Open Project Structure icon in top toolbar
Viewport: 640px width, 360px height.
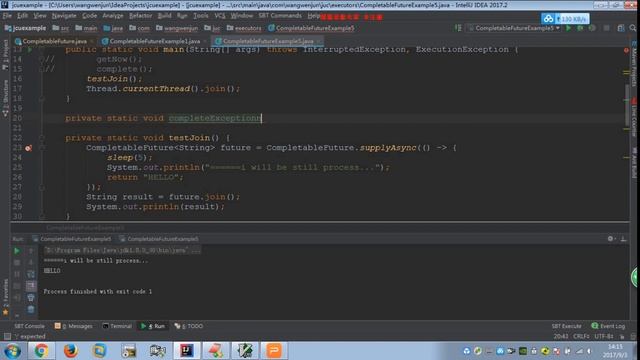pos(621,28)
